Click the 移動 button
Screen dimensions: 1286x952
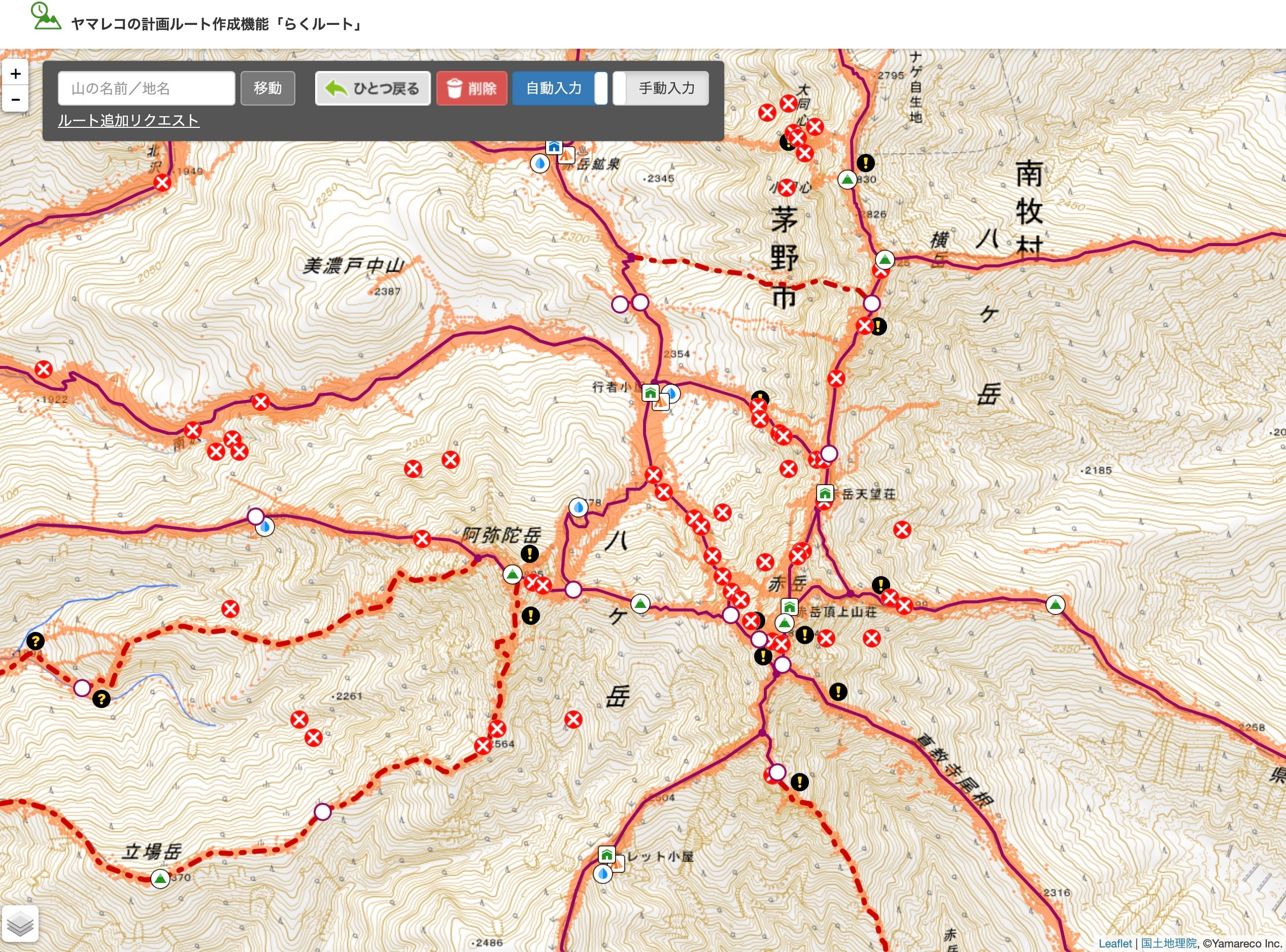[268, 88]
